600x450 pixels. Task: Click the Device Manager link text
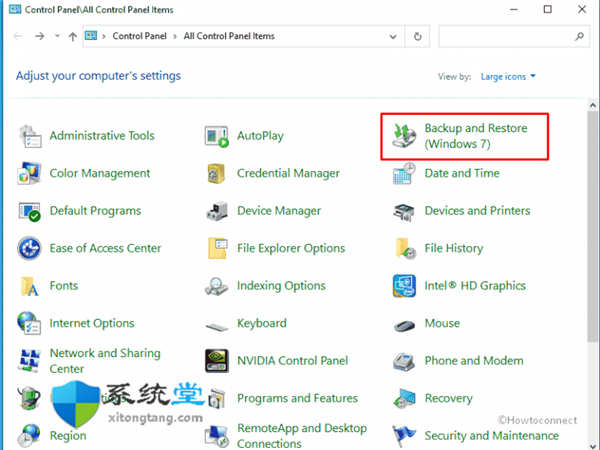click(279, 211)
